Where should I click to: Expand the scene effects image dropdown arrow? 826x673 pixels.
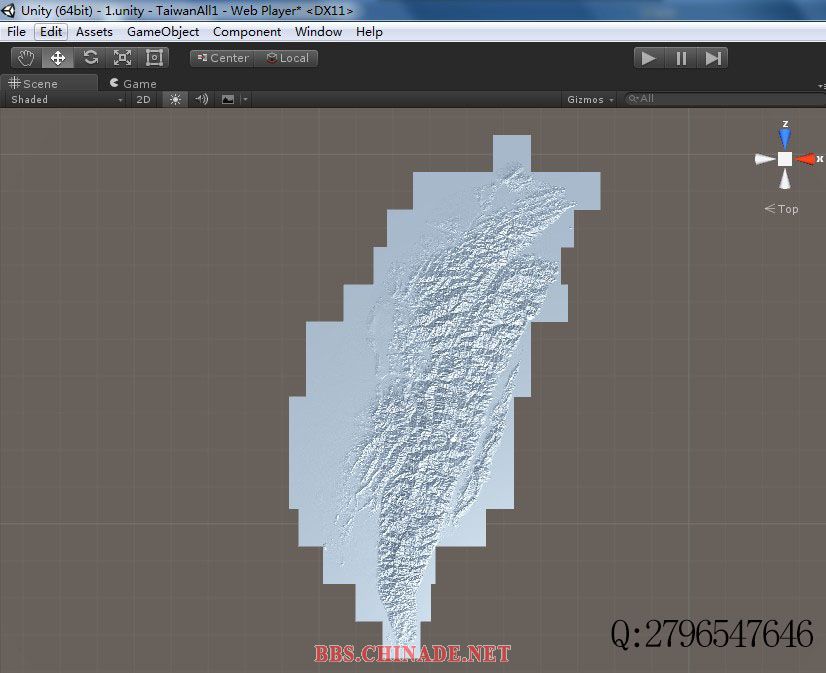point(245,99)
